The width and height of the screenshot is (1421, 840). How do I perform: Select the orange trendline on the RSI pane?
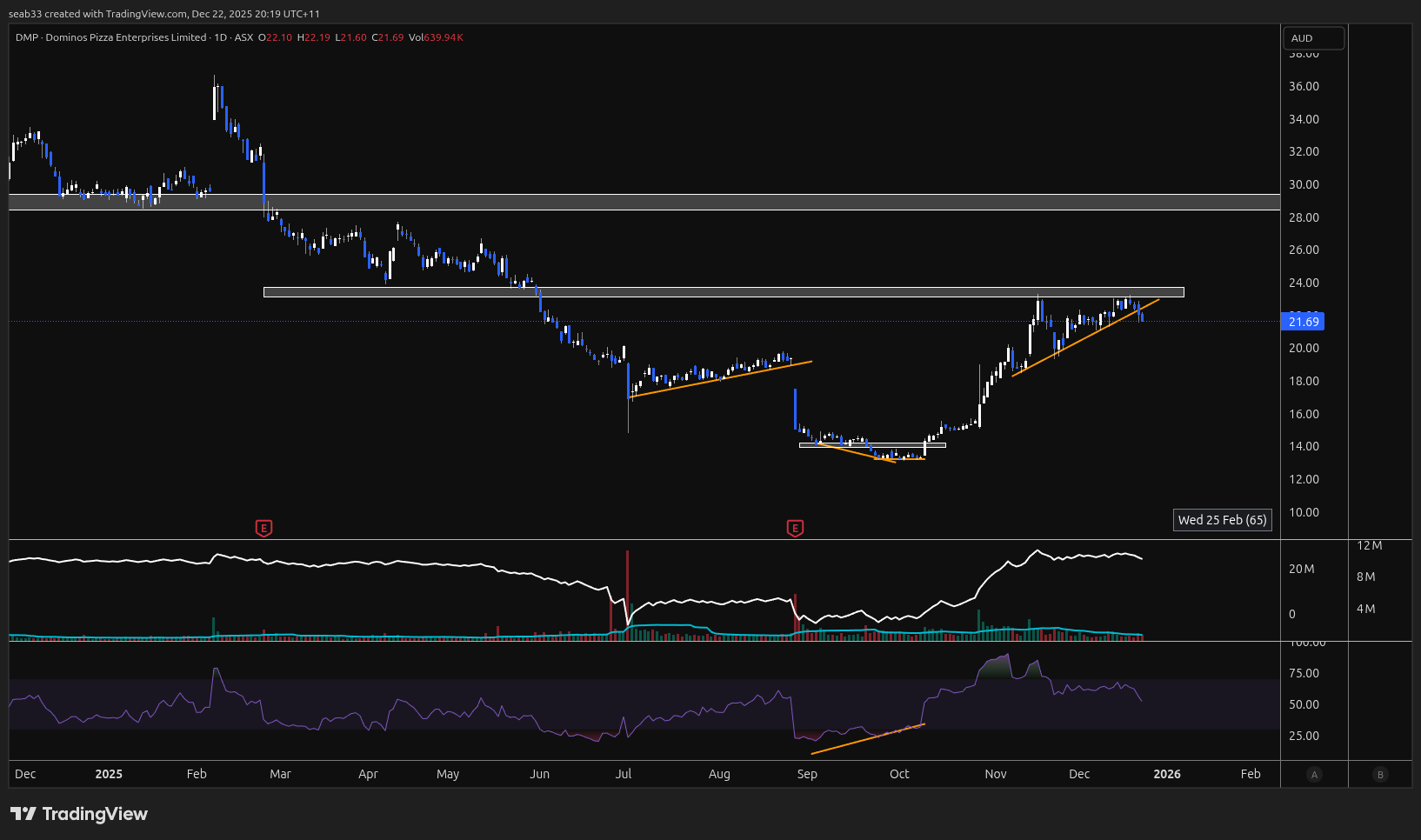pos(867,738)
